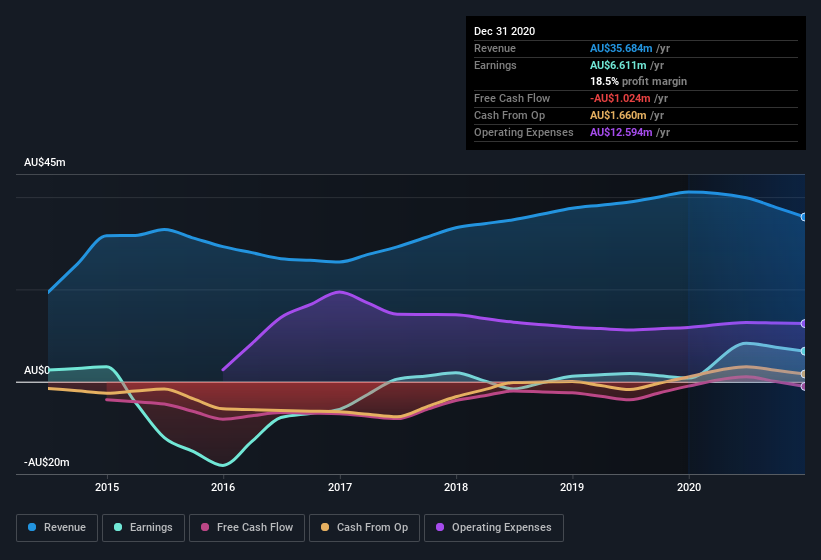Toggle the Revenue legend button
Screen dimensions: 821x560
point(57,528)
